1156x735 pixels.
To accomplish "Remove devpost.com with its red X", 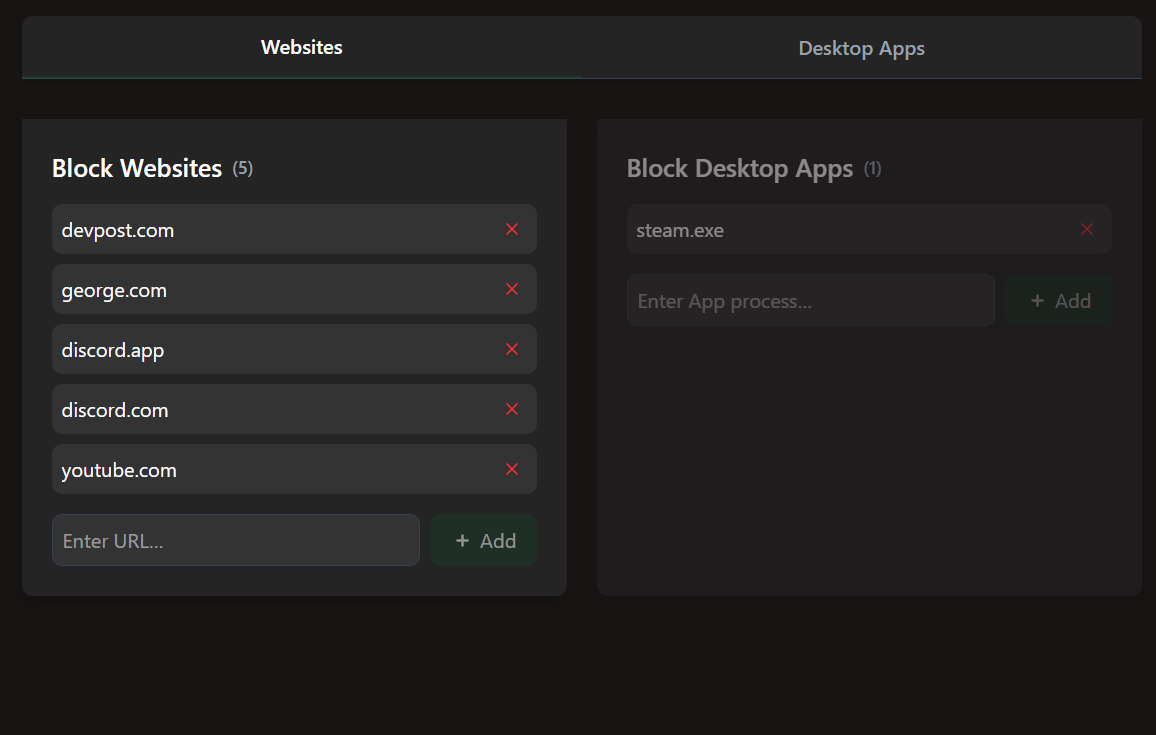I will [512, 229].
